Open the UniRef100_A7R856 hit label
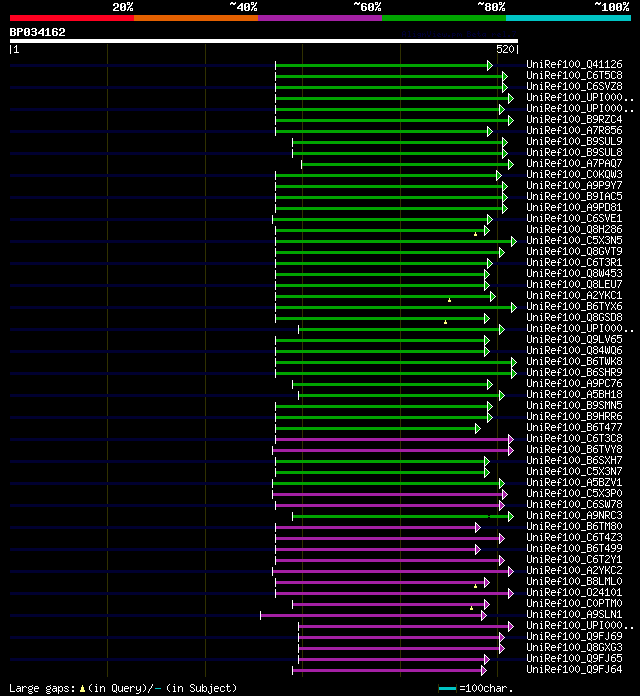This screenshot has height=696, width=640. (x=574, y=130)
